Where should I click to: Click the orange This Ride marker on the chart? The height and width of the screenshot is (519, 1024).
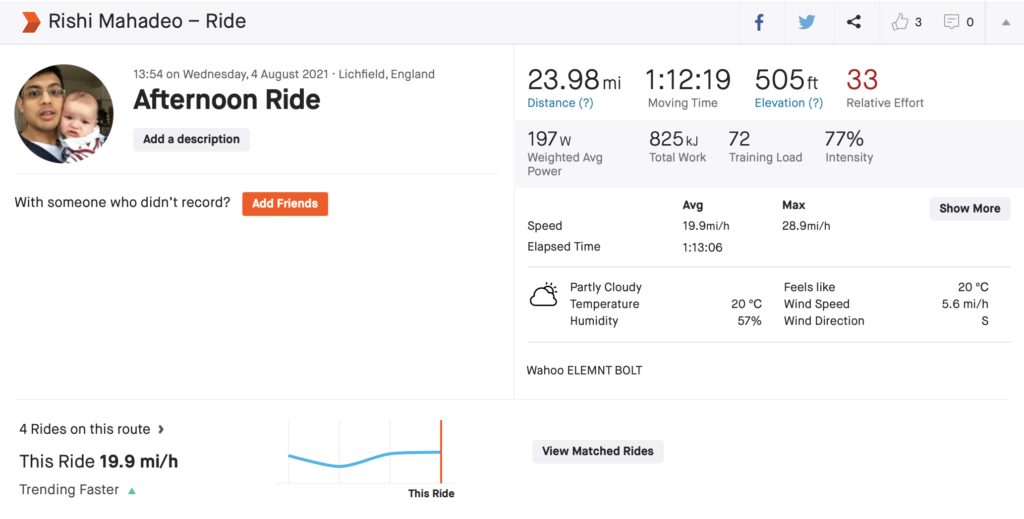click(x=440, y=452)
